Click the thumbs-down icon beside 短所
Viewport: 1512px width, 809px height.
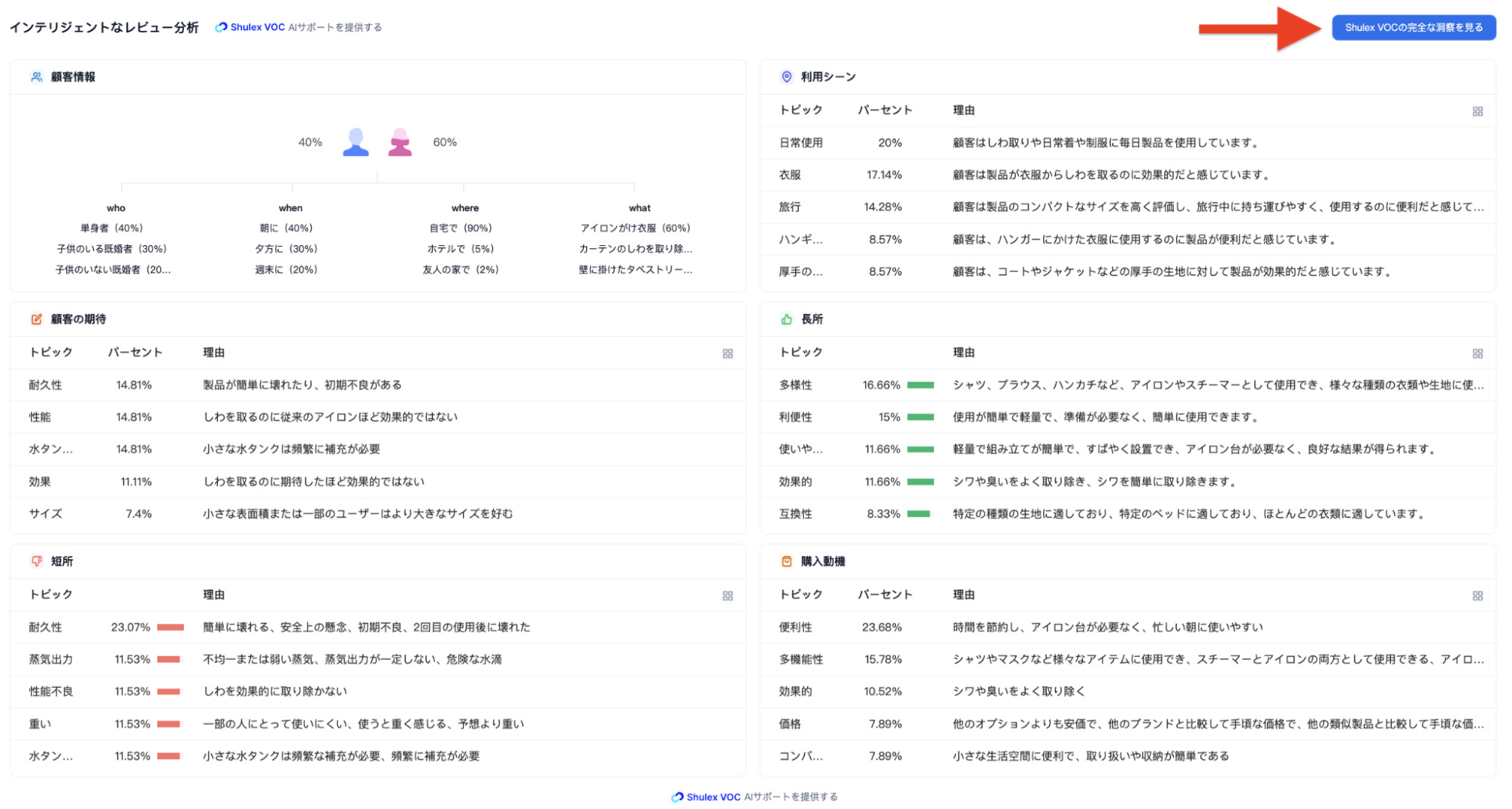[36, 561]
